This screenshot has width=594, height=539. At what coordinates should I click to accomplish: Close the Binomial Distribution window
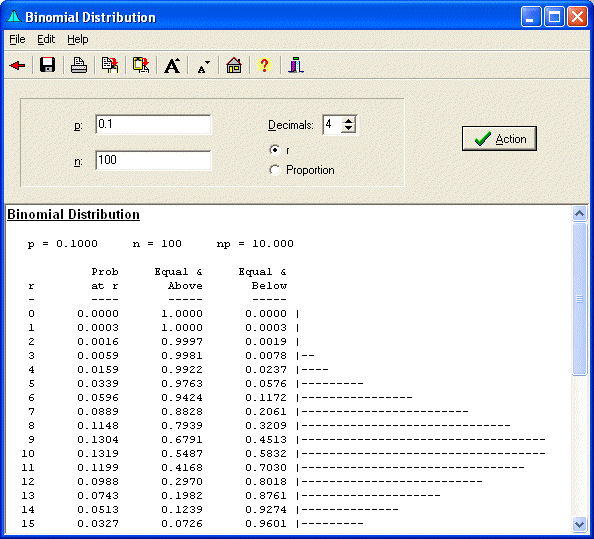click(x=577, y=17)
